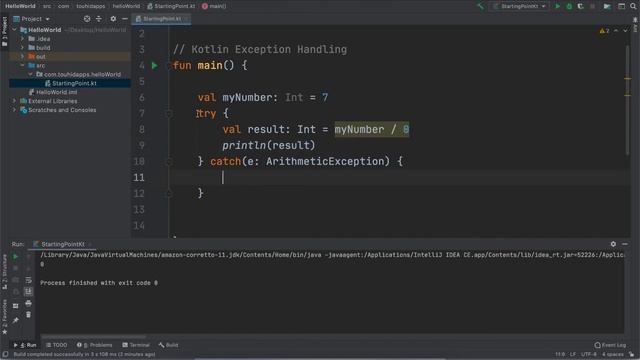Select the StartingPointKt tab in Run panel
The width and height of the screenshot is (640, 360).
point(62,244)
